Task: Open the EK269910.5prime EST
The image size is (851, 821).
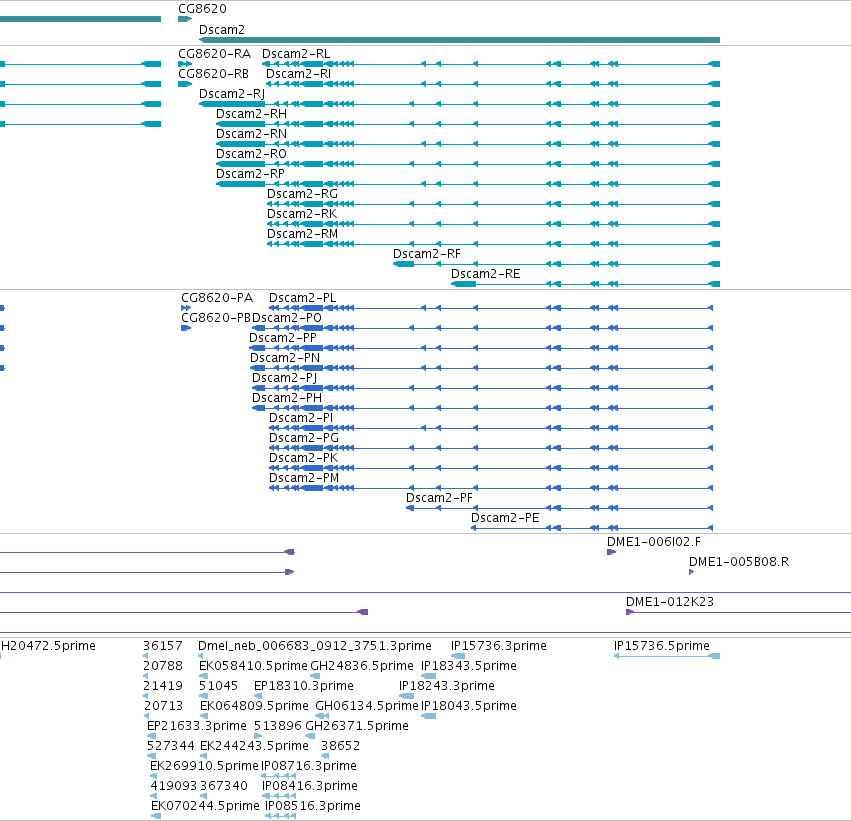Action: [204, 766]
